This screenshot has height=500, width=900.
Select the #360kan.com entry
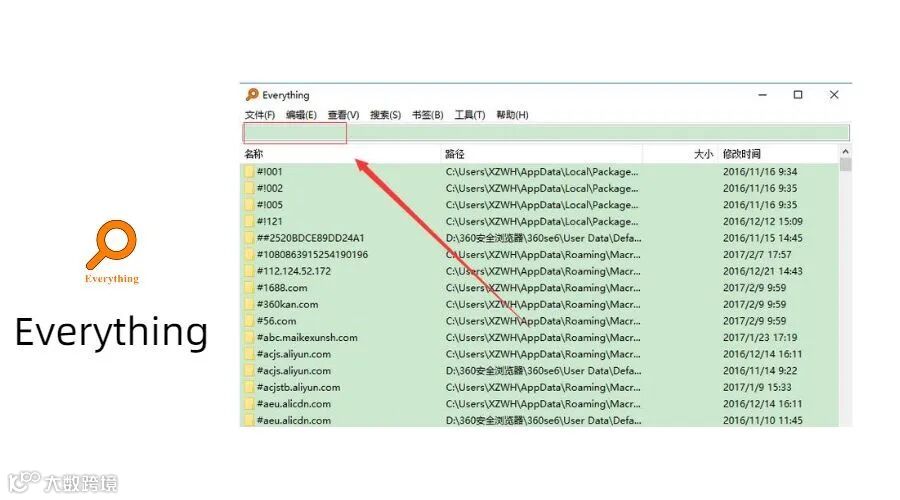pyautogui.click(x=287, y=305)
